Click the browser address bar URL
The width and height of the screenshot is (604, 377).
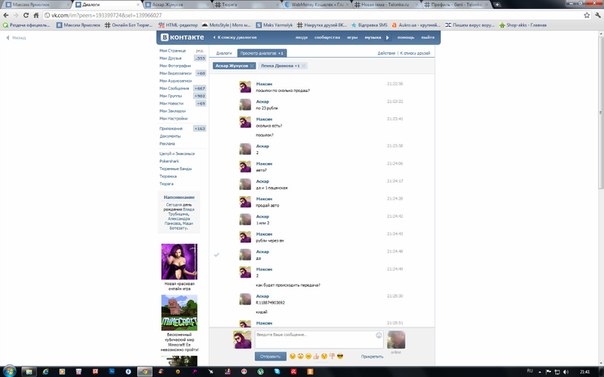(107, 15)
